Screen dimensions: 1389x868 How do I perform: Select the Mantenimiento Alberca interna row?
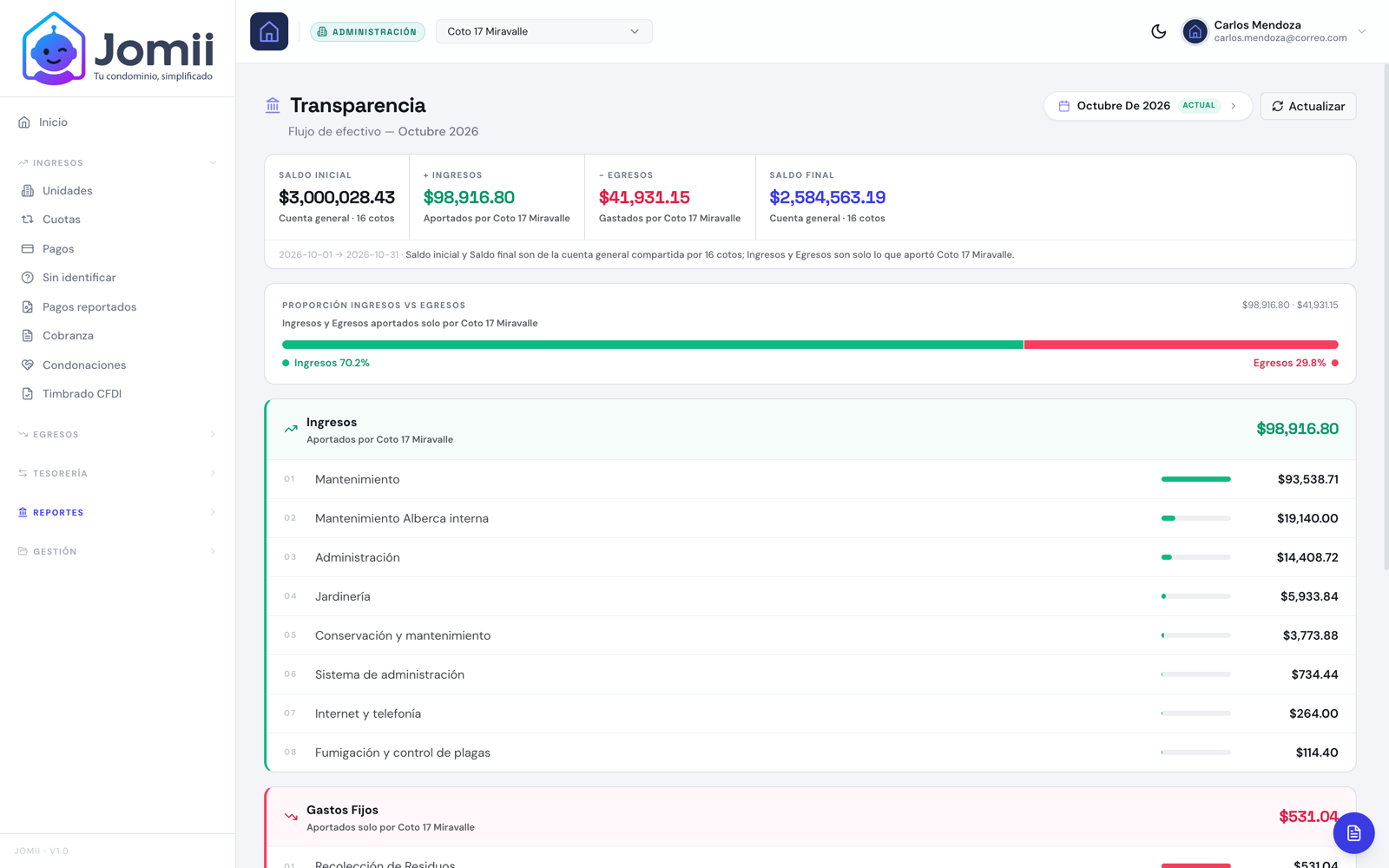(x=811, y=518)
